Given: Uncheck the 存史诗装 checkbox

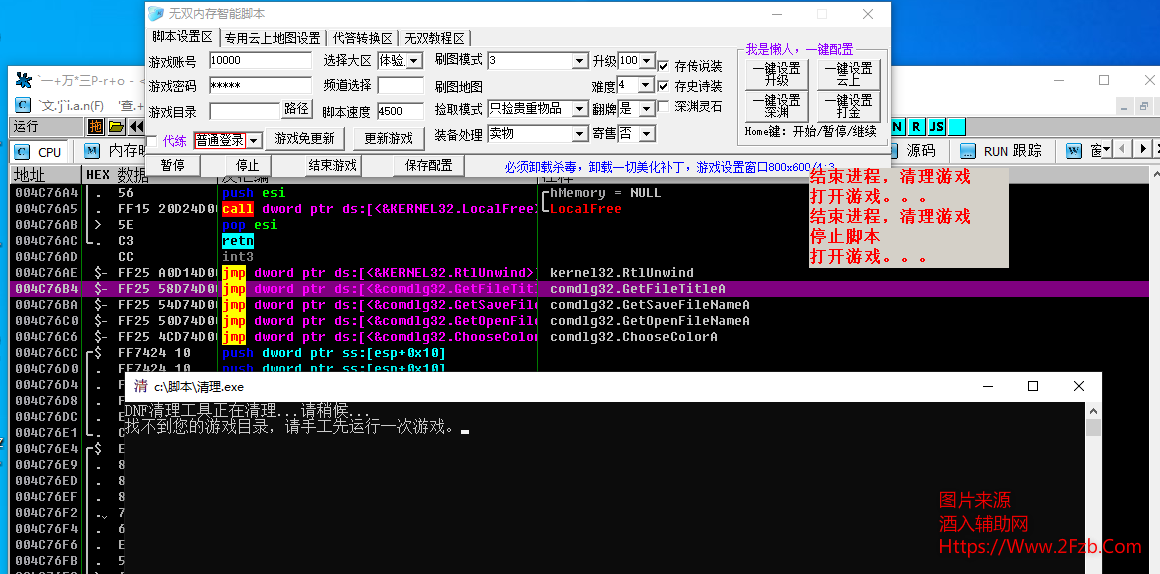Looking at the screenshot, I should pos(664,87).
